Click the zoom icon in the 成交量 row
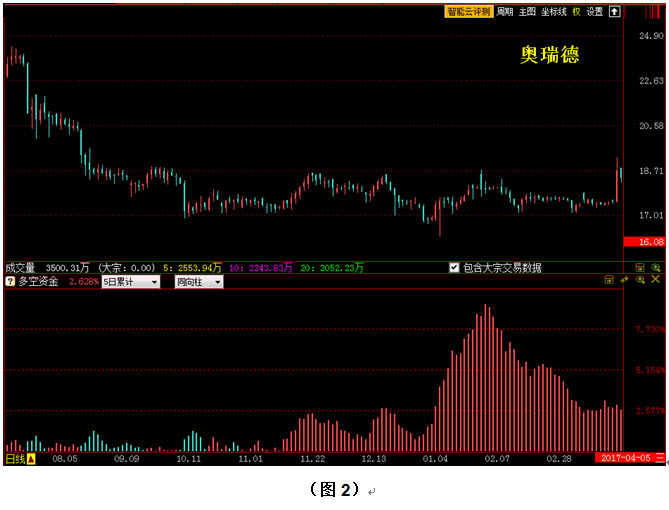 [x=656, y=268]
